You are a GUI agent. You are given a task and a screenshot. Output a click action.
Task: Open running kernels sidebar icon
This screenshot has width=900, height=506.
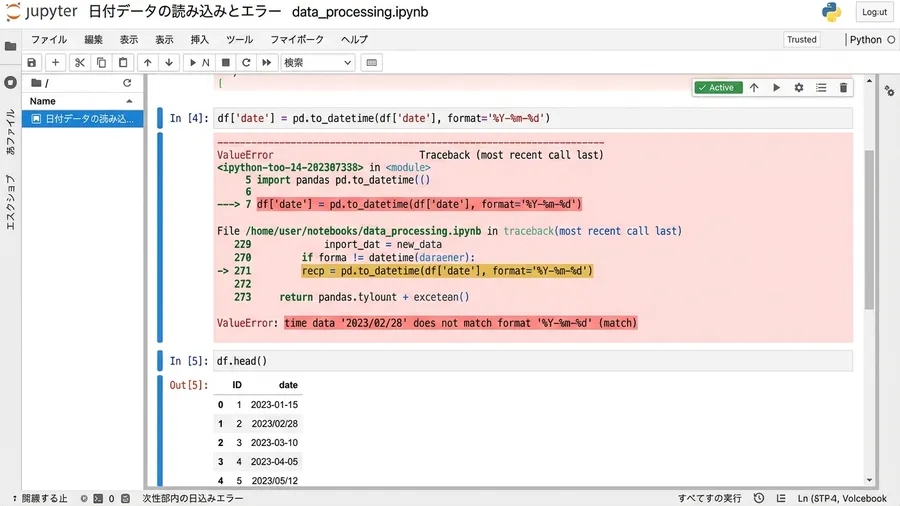click(10, 83)
